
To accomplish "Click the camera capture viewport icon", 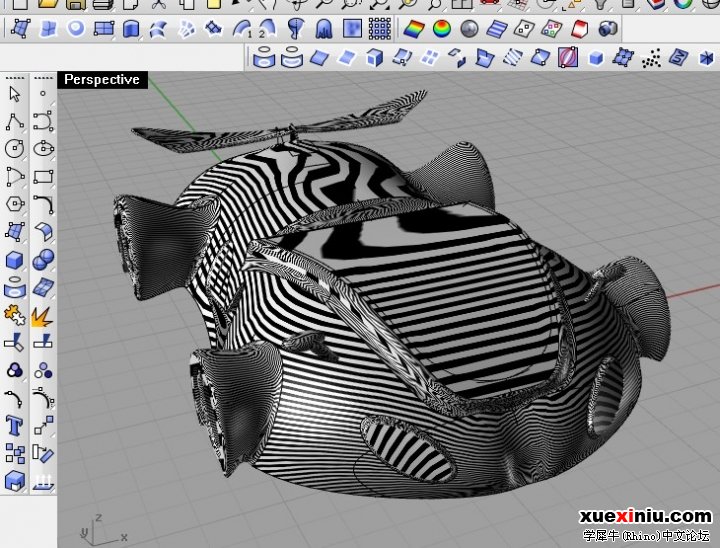I will pyautogui.click(x=608, y=29).
